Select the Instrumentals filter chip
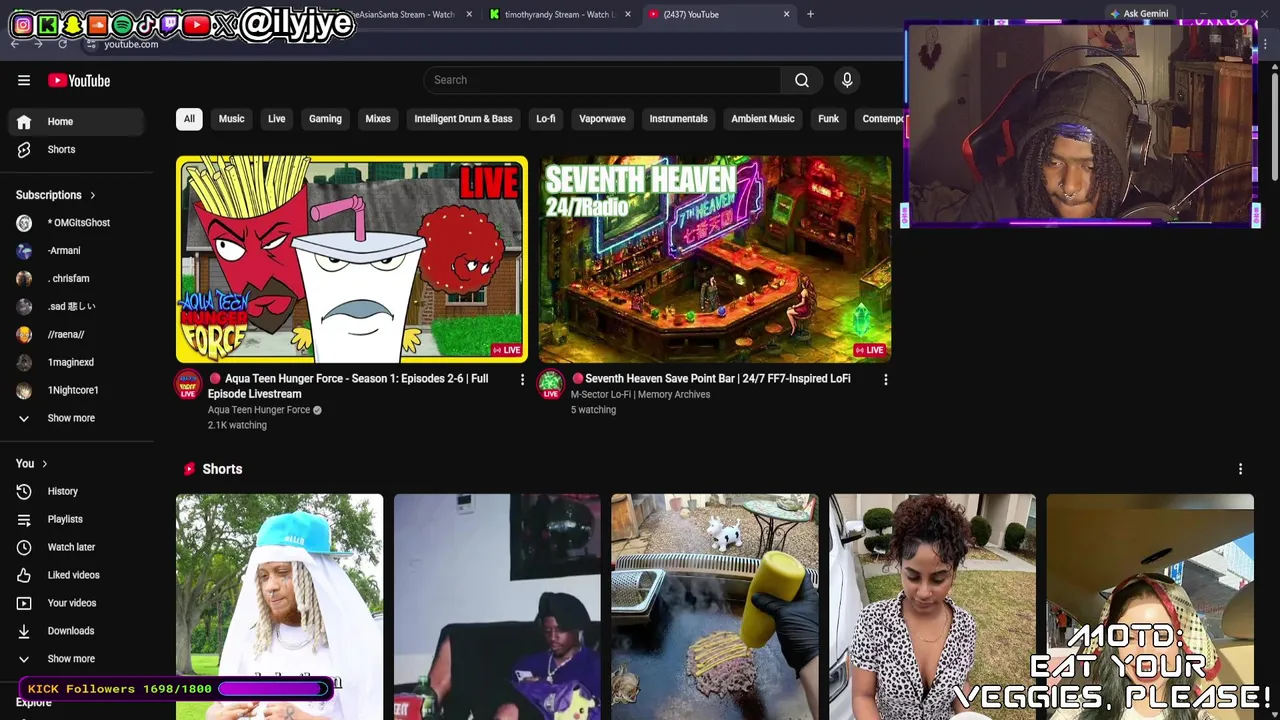The width and height of the screenshot is (1280, 720). (678, 119)
